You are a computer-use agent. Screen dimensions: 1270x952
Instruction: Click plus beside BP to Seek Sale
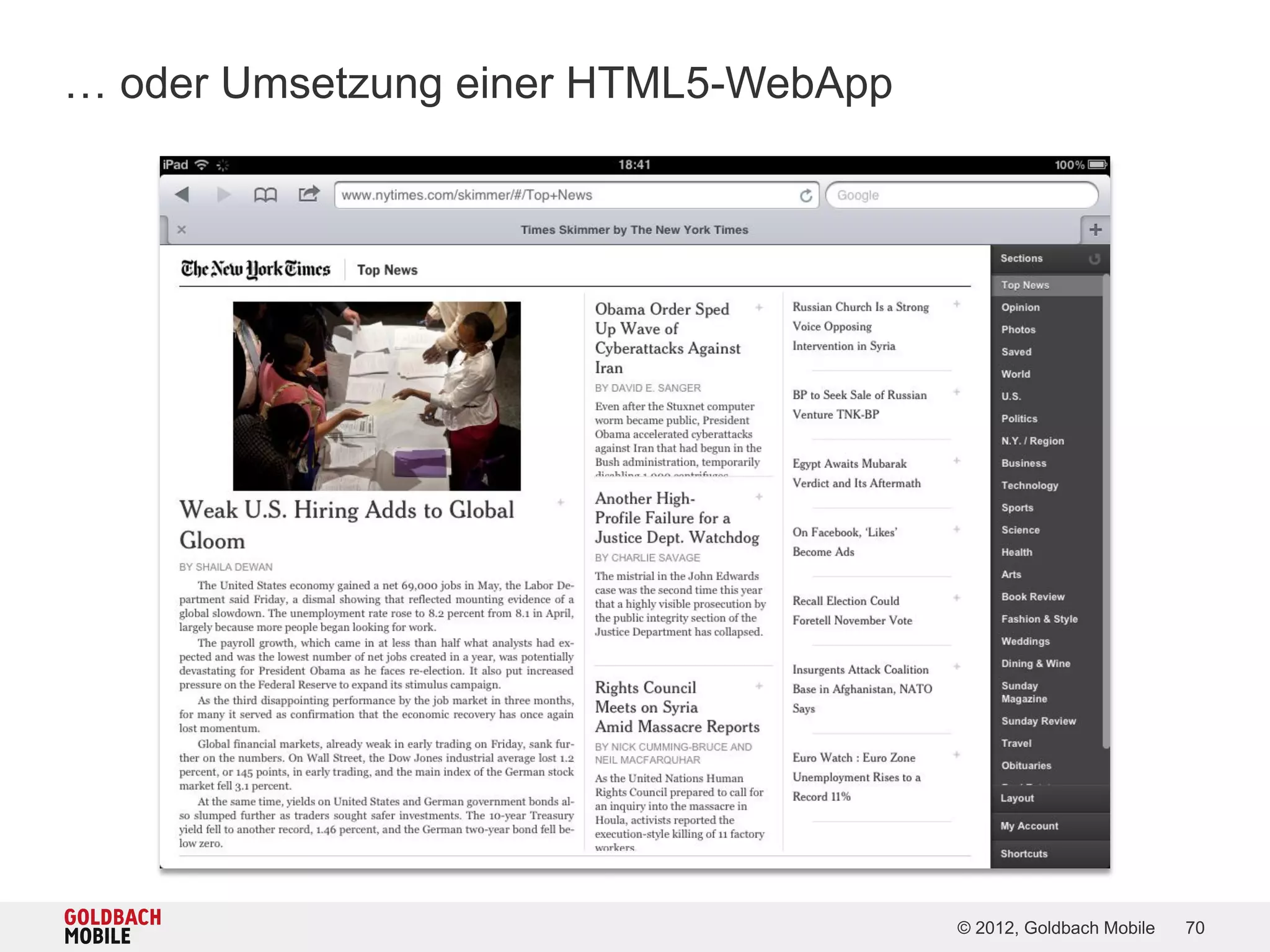(x=957, y=392)
